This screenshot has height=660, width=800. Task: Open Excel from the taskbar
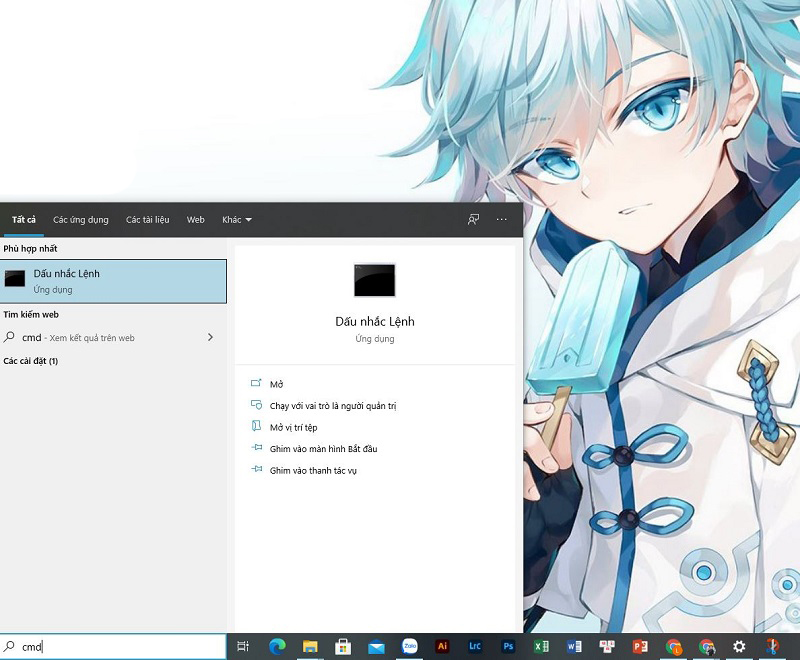[x=541, y=647]
